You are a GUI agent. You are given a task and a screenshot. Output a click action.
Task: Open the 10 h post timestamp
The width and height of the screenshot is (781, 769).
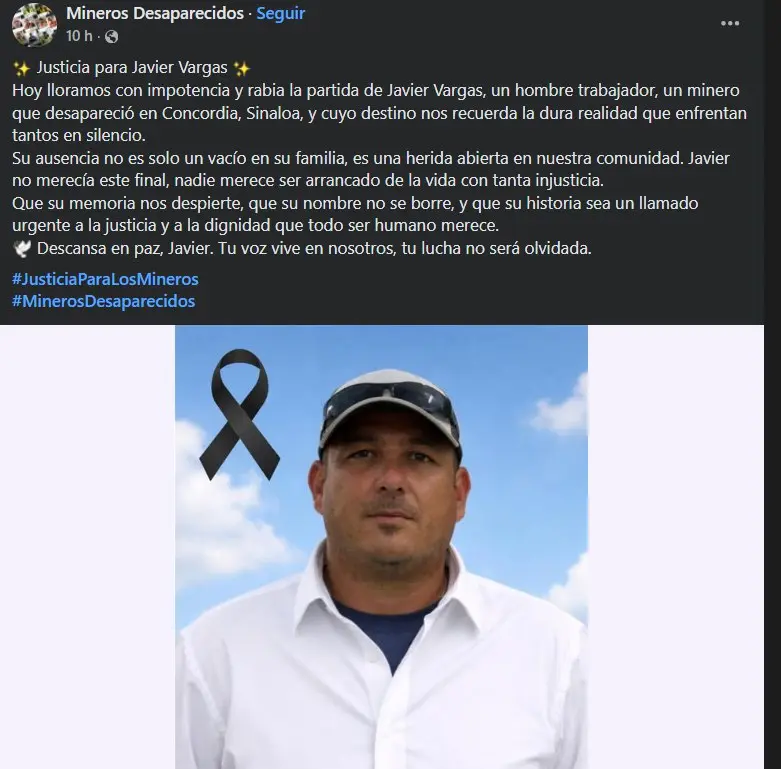[x=79, y=36]
